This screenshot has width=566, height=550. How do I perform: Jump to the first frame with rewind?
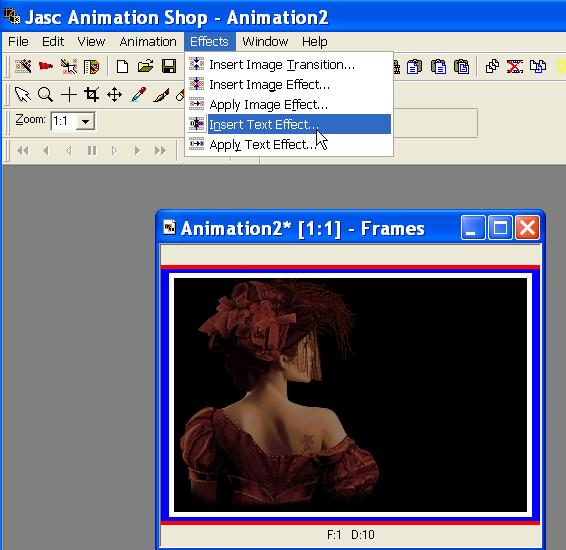click(x=23, y=150)
